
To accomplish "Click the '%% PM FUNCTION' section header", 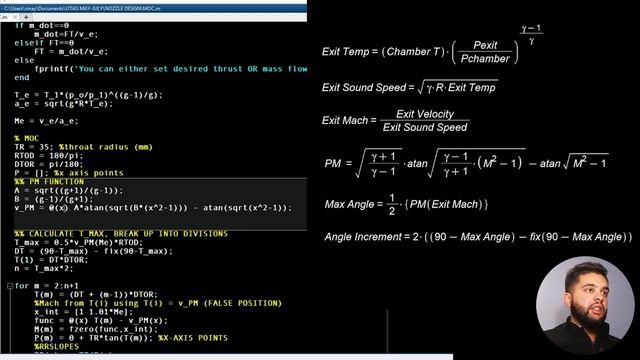I will [49, 182].
